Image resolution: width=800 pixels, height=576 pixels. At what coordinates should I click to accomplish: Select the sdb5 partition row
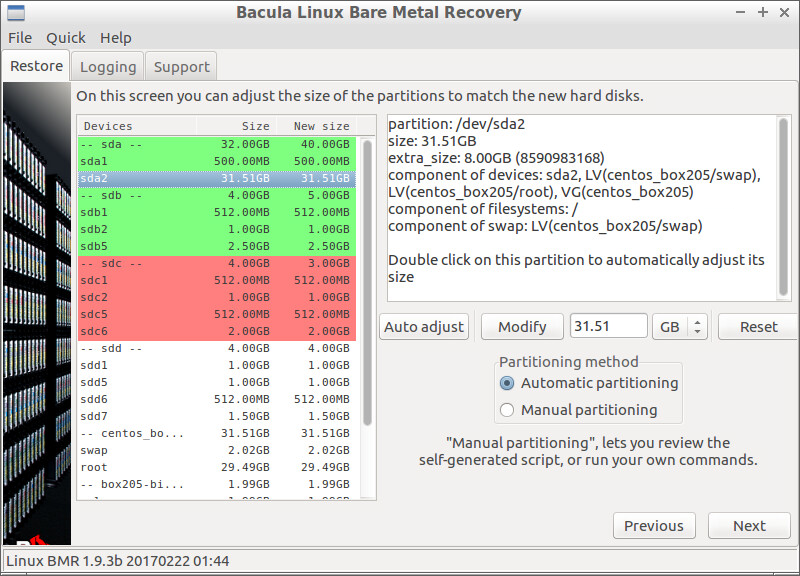(x=217, y=246)
